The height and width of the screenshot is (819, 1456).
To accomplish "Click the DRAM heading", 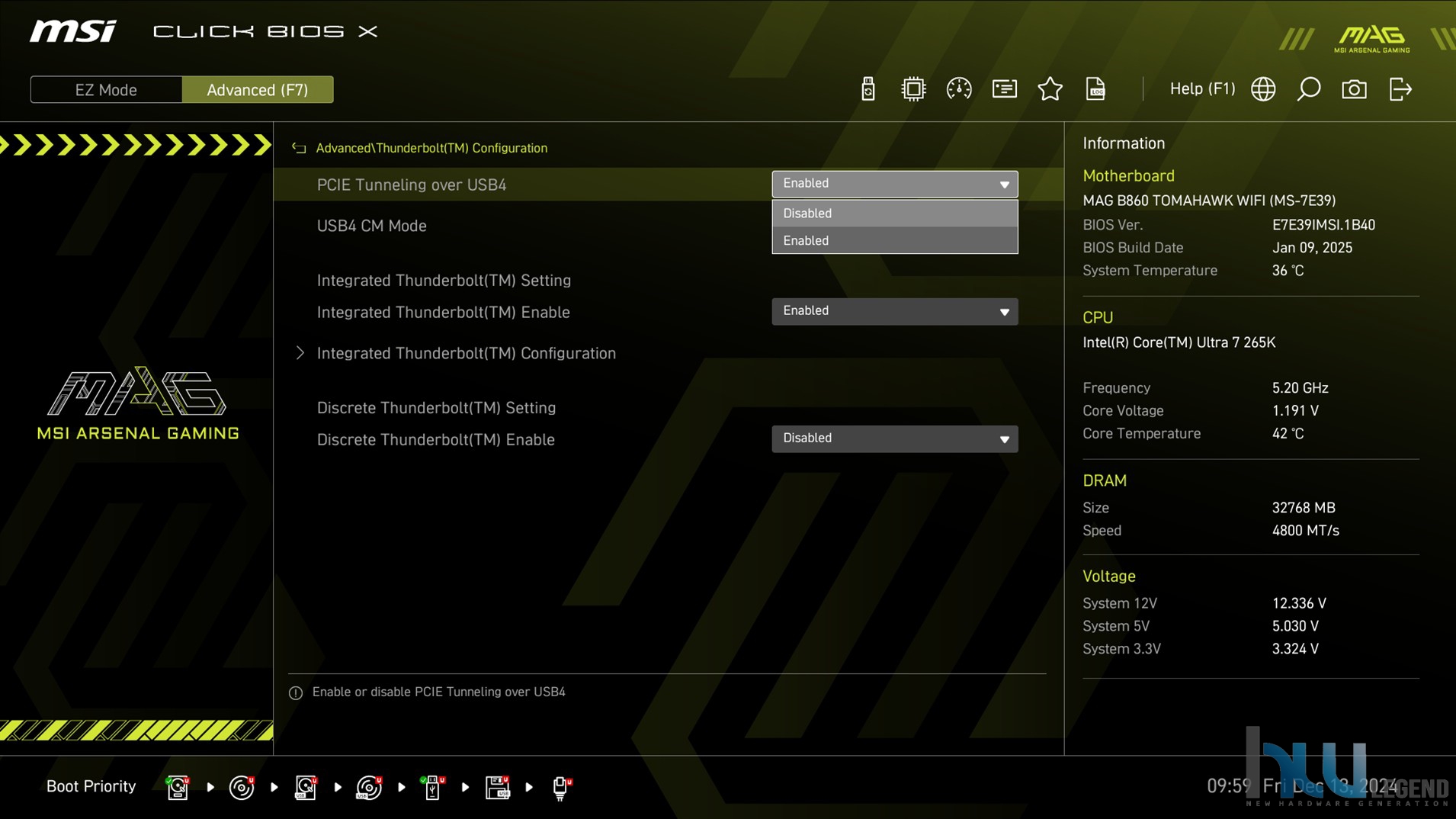I will click(x=1105, y=481).
